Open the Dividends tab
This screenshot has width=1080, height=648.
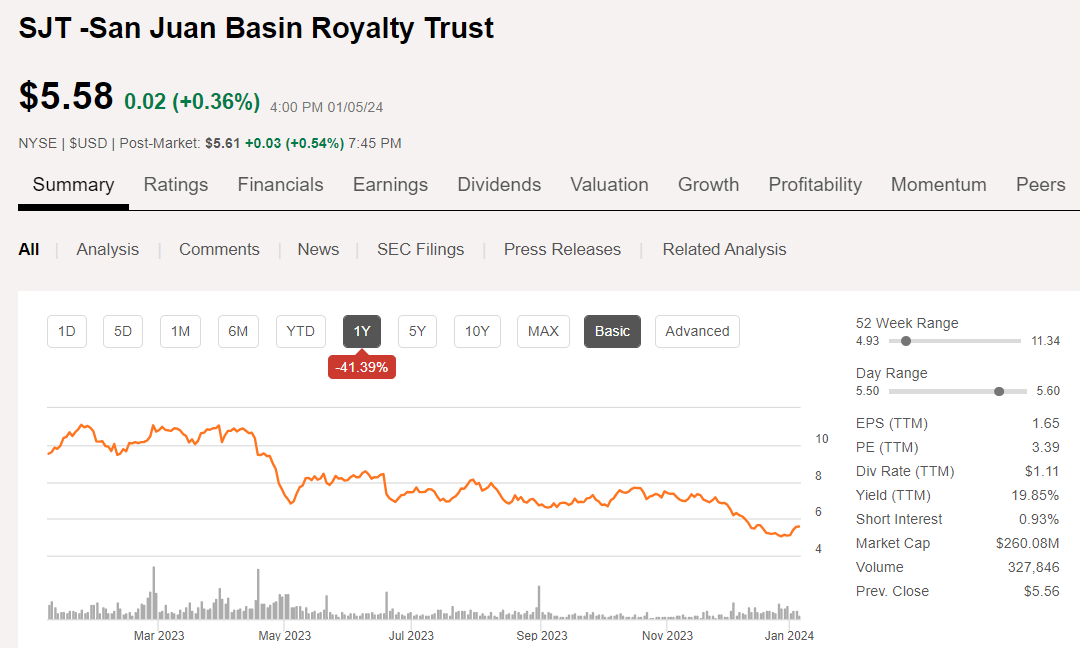point(499,184)
